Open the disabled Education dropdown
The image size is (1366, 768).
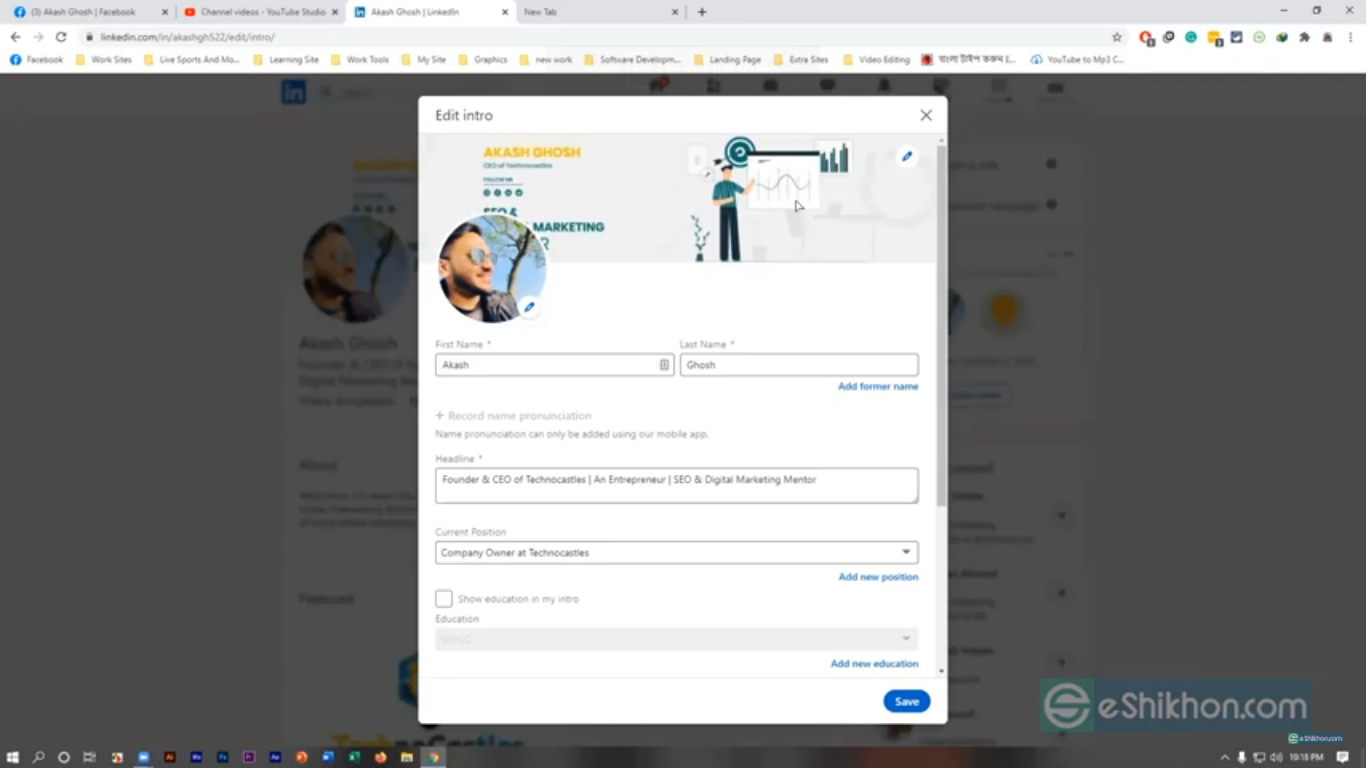point(676,639)
